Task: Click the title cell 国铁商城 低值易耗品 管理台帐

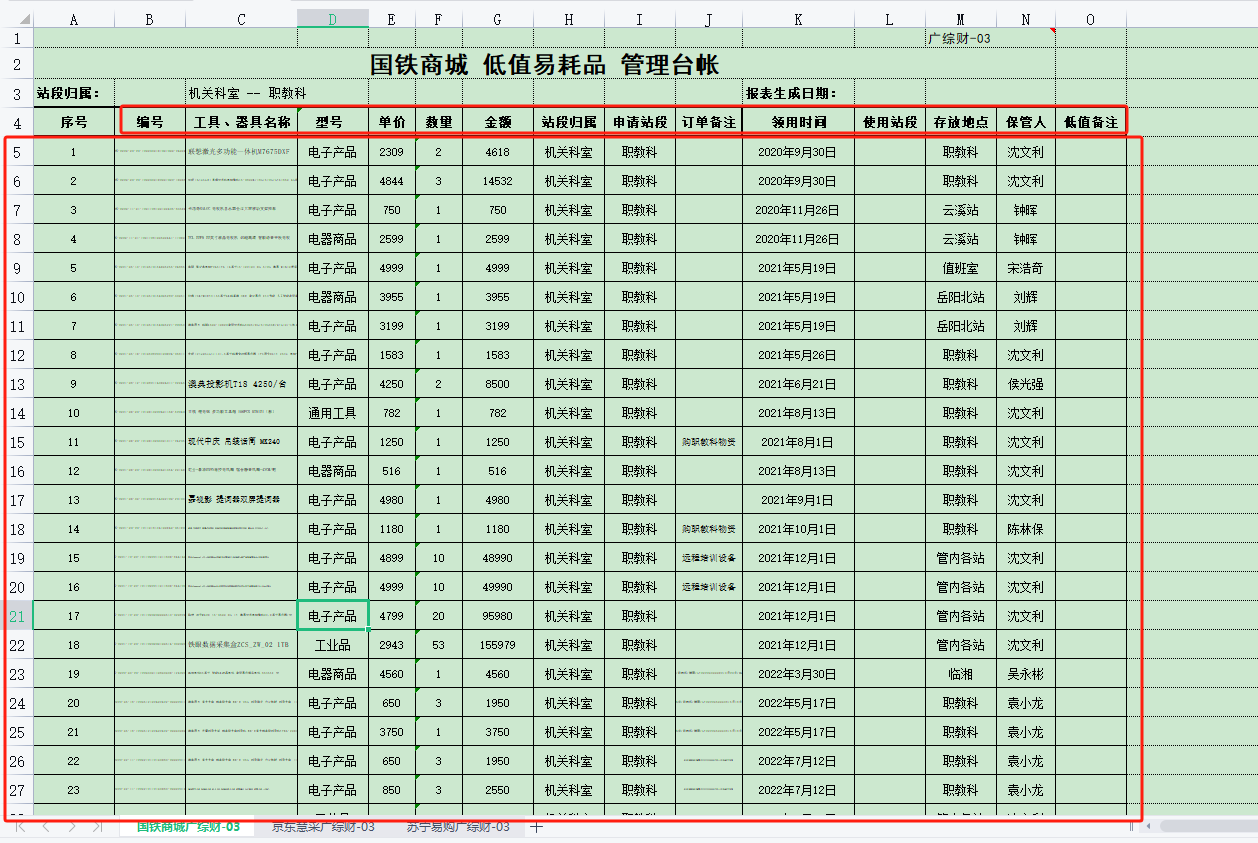Action: click(545, 66)
